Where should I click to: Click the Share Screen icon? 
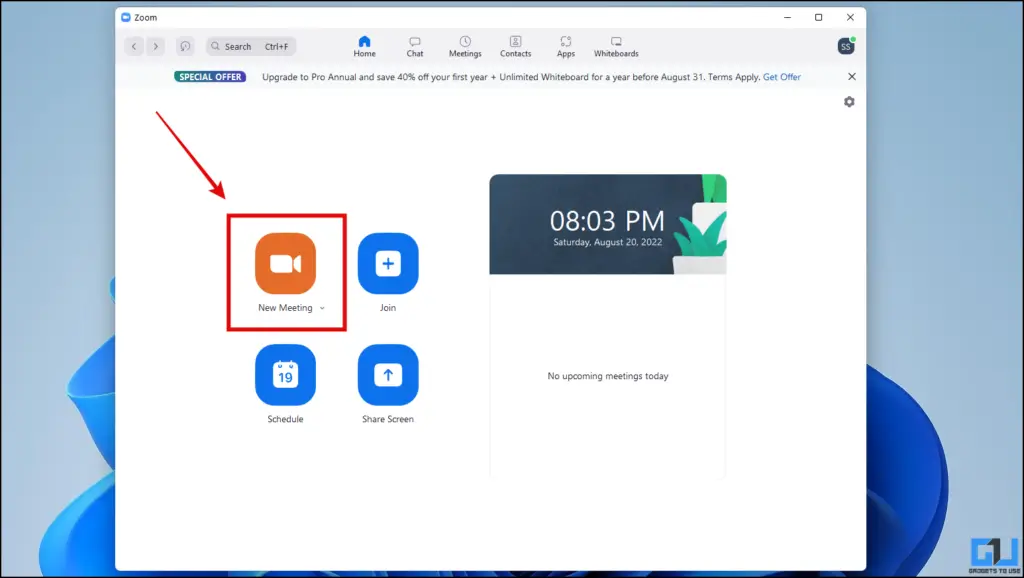point(388,375)
